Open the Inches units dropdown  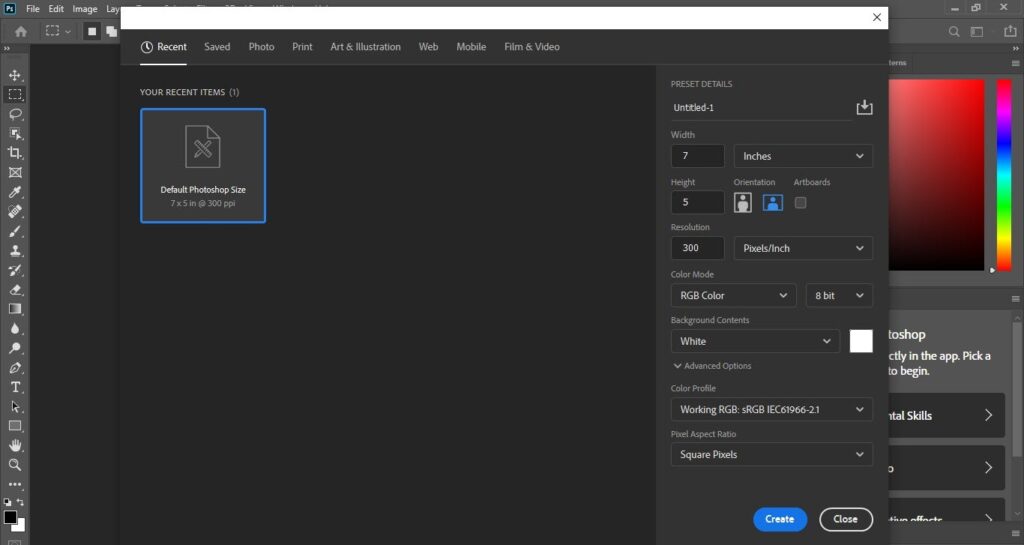803,156
